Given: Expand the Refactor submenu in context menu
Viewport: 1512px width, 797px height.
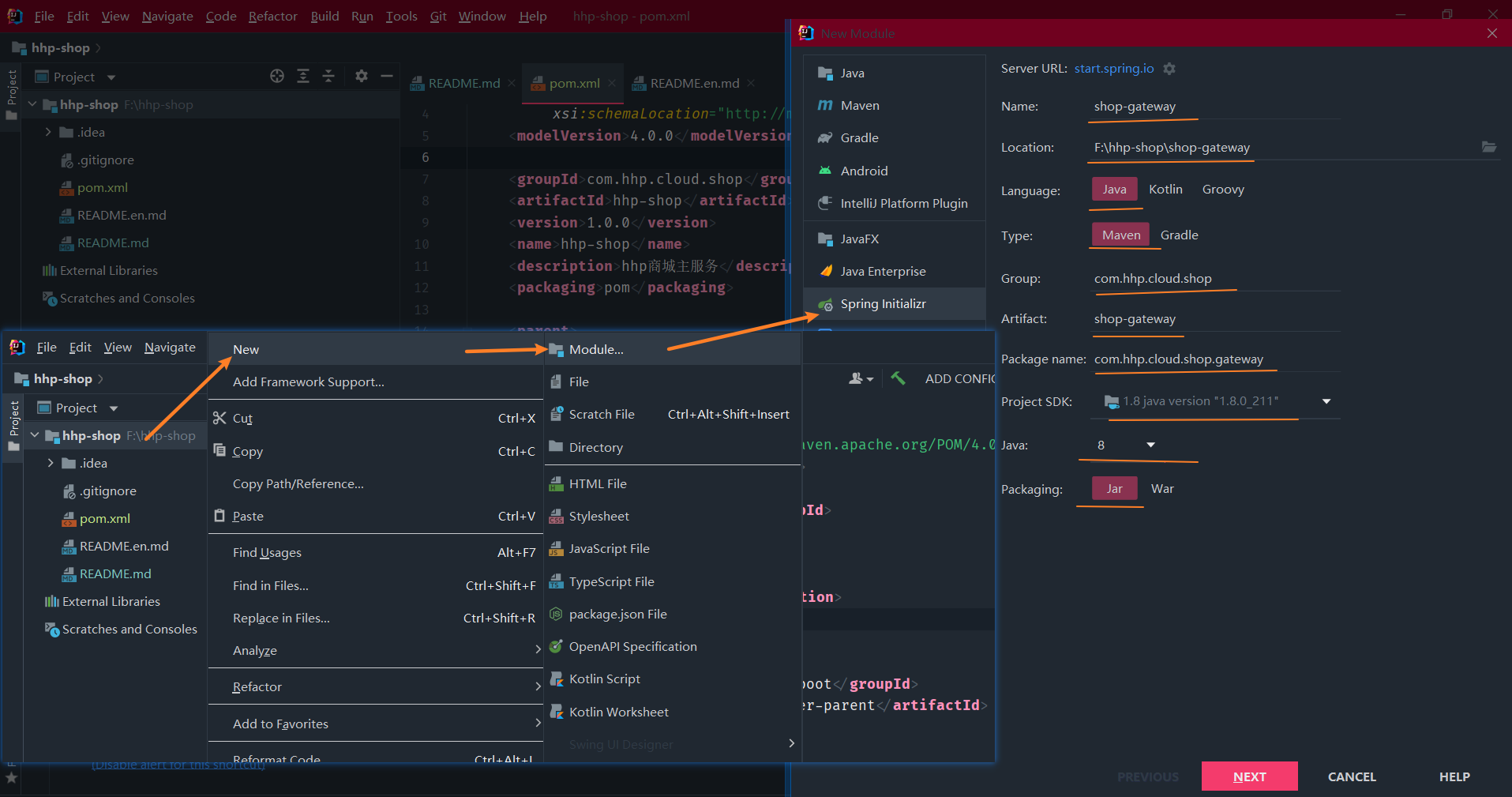Looking at the screenshot, I should [x=375, y=686].
